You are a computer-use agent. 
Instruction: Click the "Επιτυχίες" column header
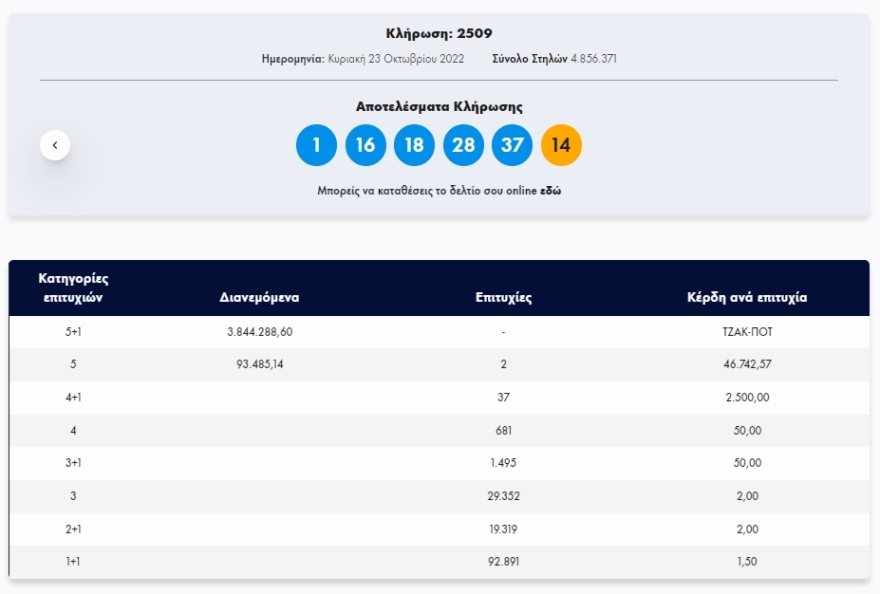503,297
